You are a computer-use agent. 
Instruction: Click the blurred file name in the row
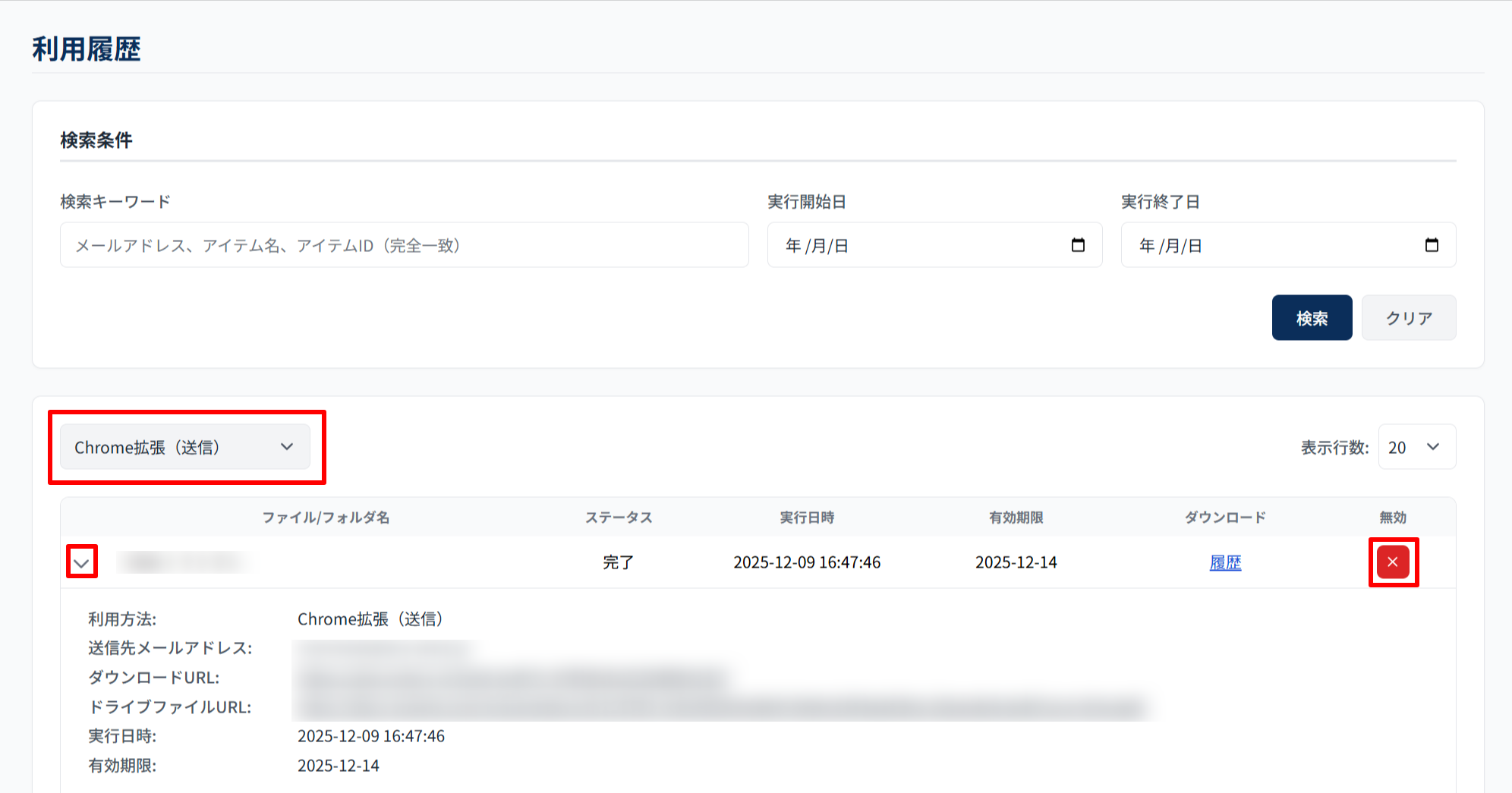pos(182,562)
